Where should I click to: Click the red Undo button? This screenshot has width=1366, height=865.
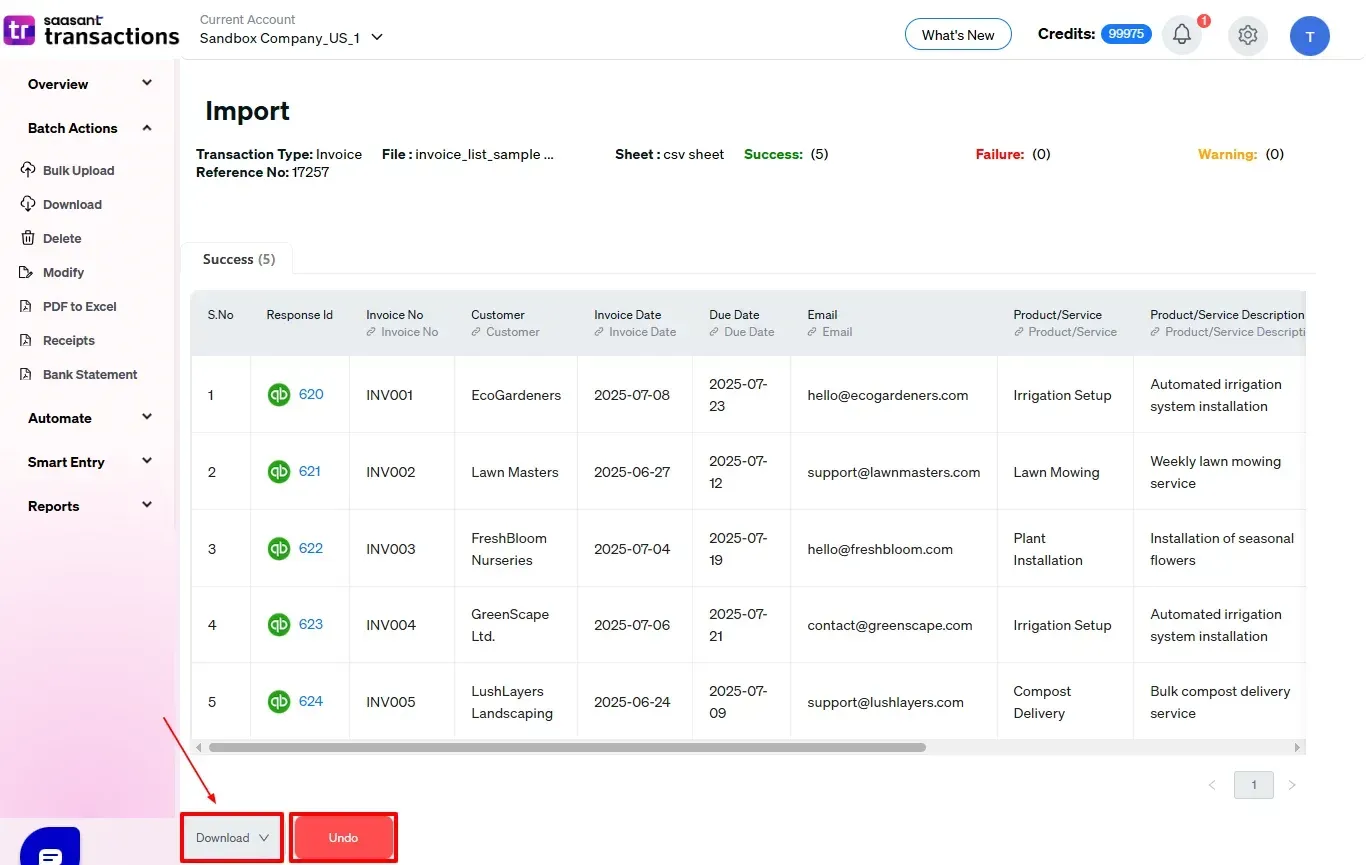point(343,838)
